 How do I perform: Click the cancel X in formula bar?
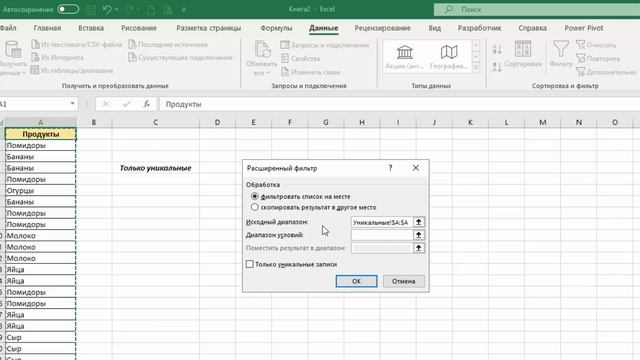[106, 104]
